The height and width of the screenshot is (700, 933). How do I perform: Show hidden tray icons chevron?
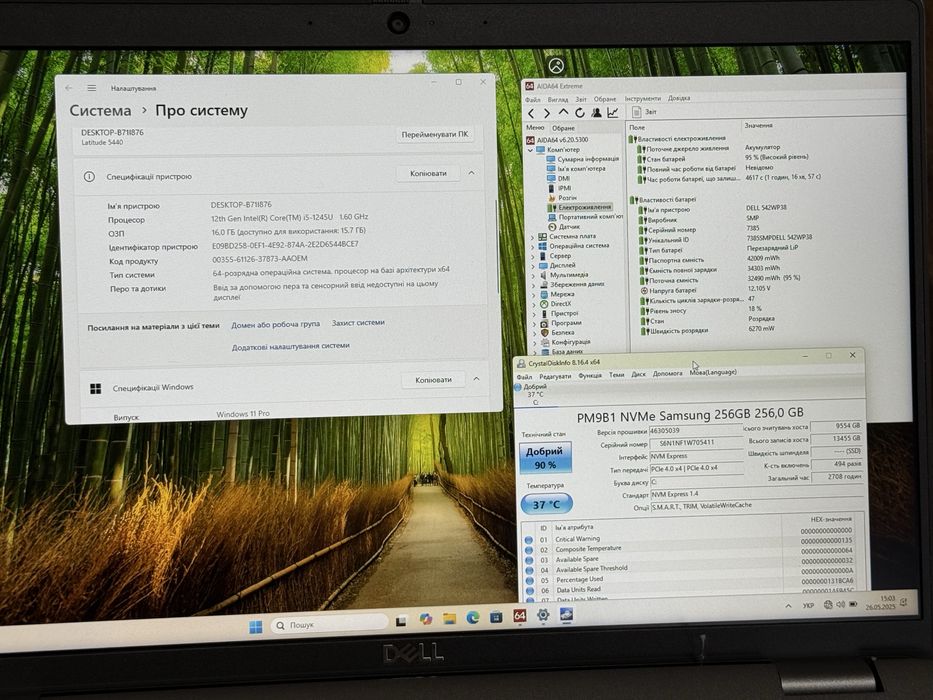click(788, 606)
